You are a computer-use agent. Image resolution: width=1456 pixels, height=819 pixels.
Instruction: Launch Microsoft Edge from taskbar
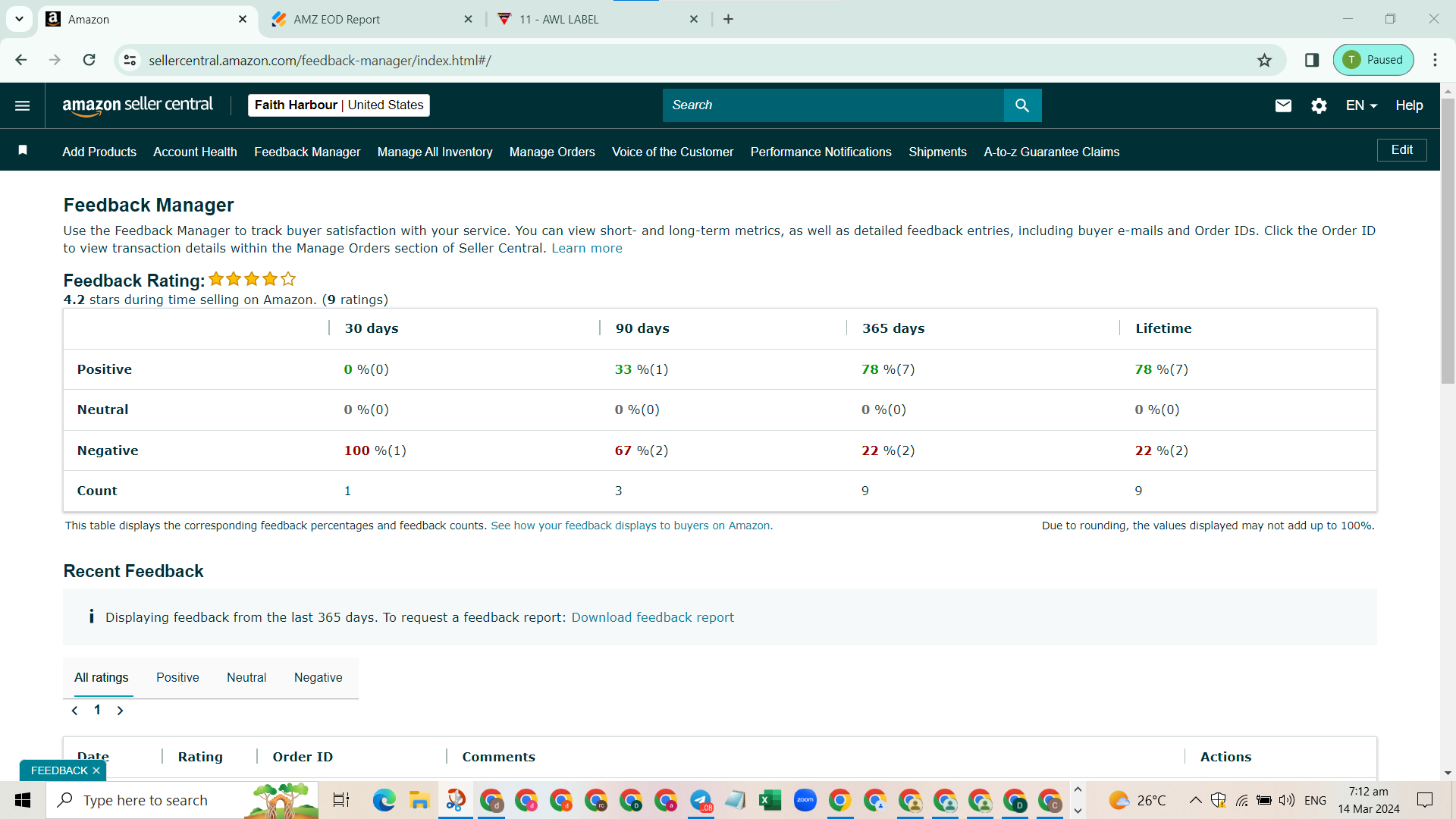[x=384, y=800]
